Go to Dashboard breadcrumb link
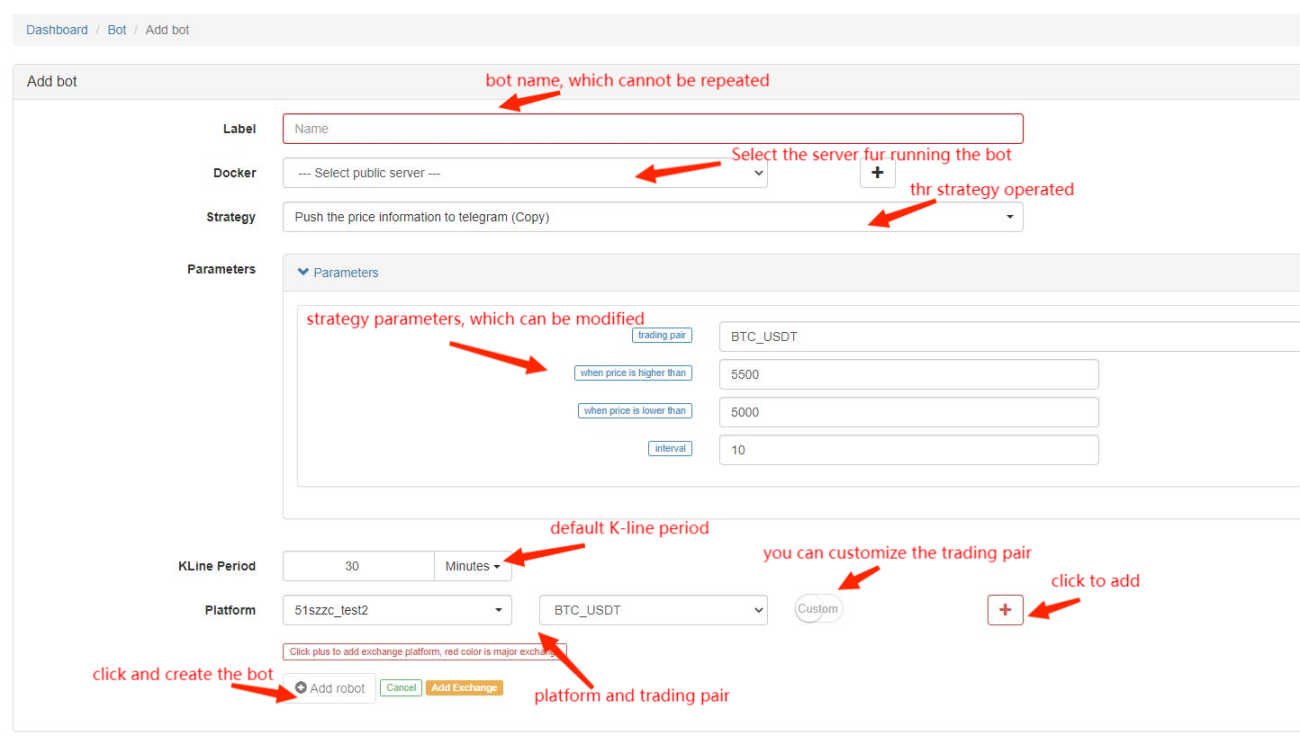This screenshot has height=736, width=1300. point(57,30)
